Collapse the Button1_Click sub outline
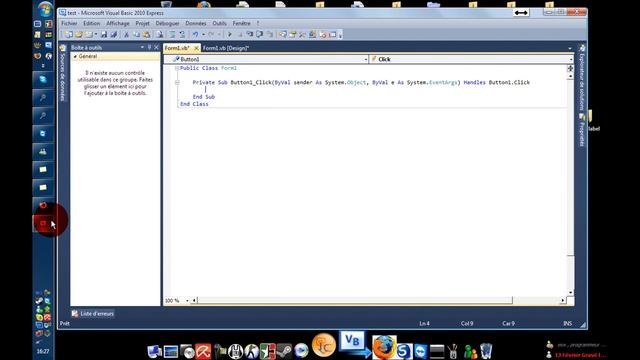The width and height of the screenshot is (640, 360). click(x=177, y=82)
